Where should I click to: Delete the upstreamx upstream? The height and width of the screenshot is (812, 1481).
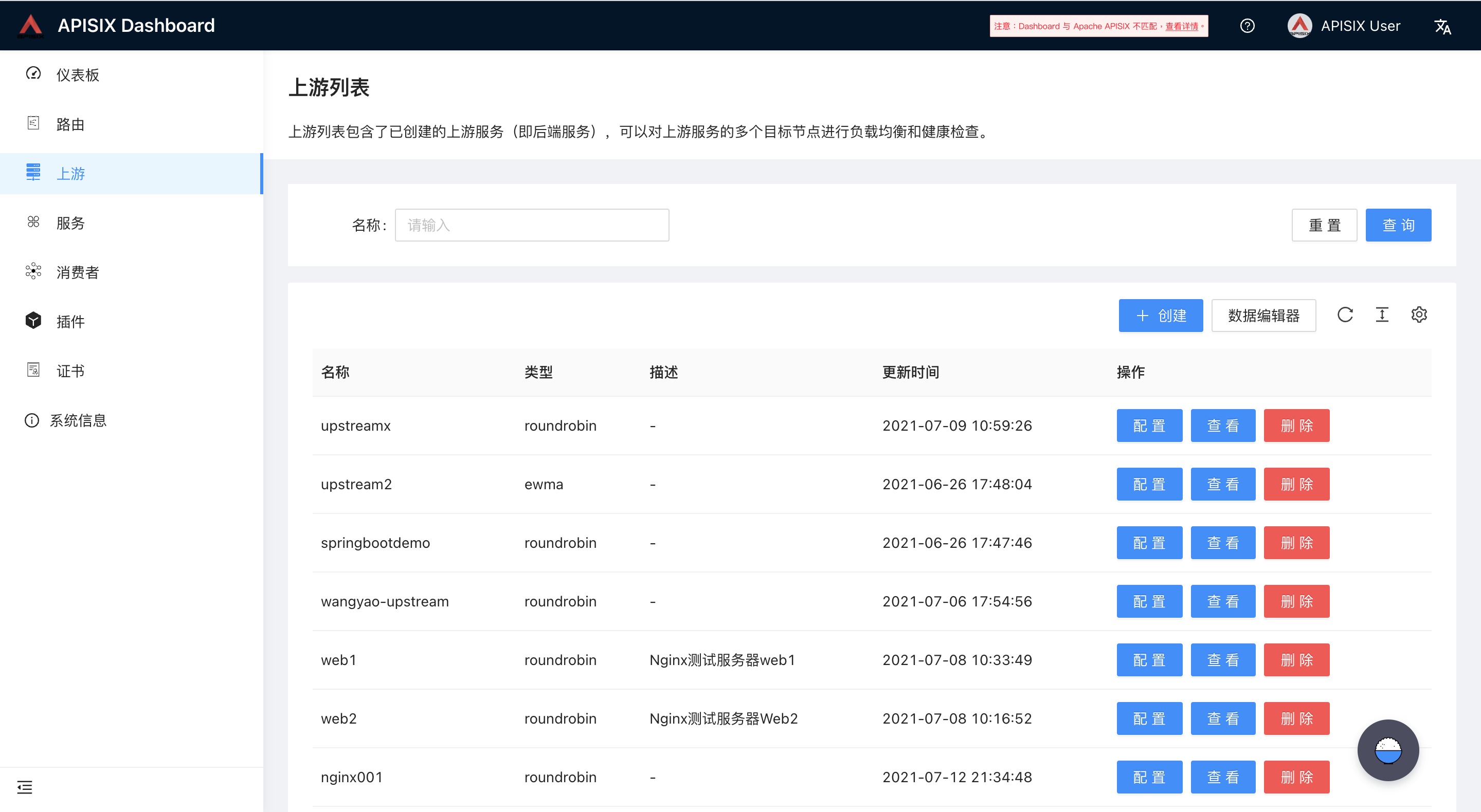coord(1296,426)
